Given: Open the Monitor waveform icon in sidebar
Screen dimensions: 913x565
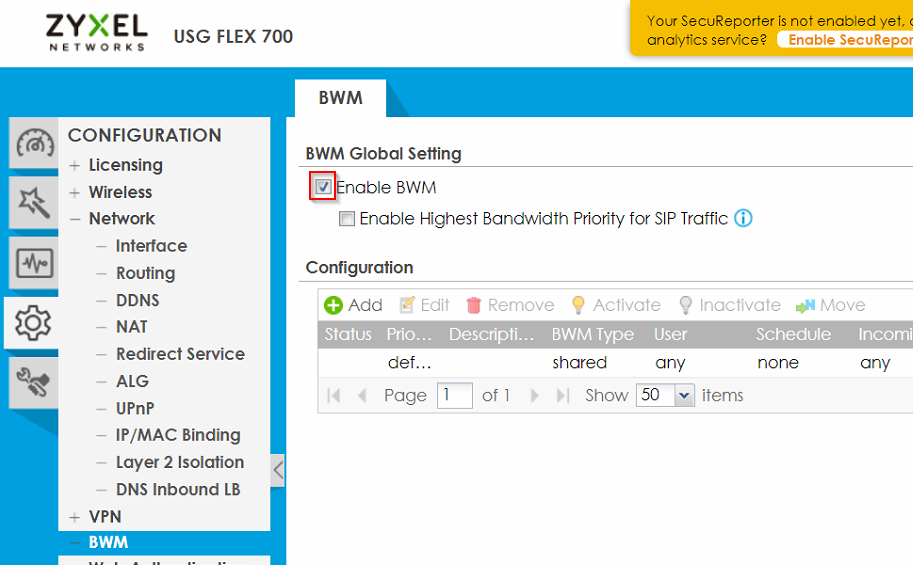Looking at the screenshot, I should (35, 264).
